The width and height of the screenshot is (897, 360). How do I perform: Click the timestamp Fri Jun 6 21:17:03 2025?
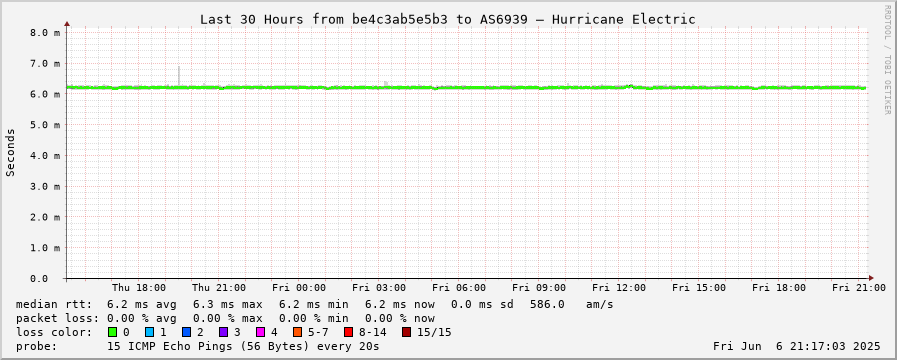[x=797, y=346]
